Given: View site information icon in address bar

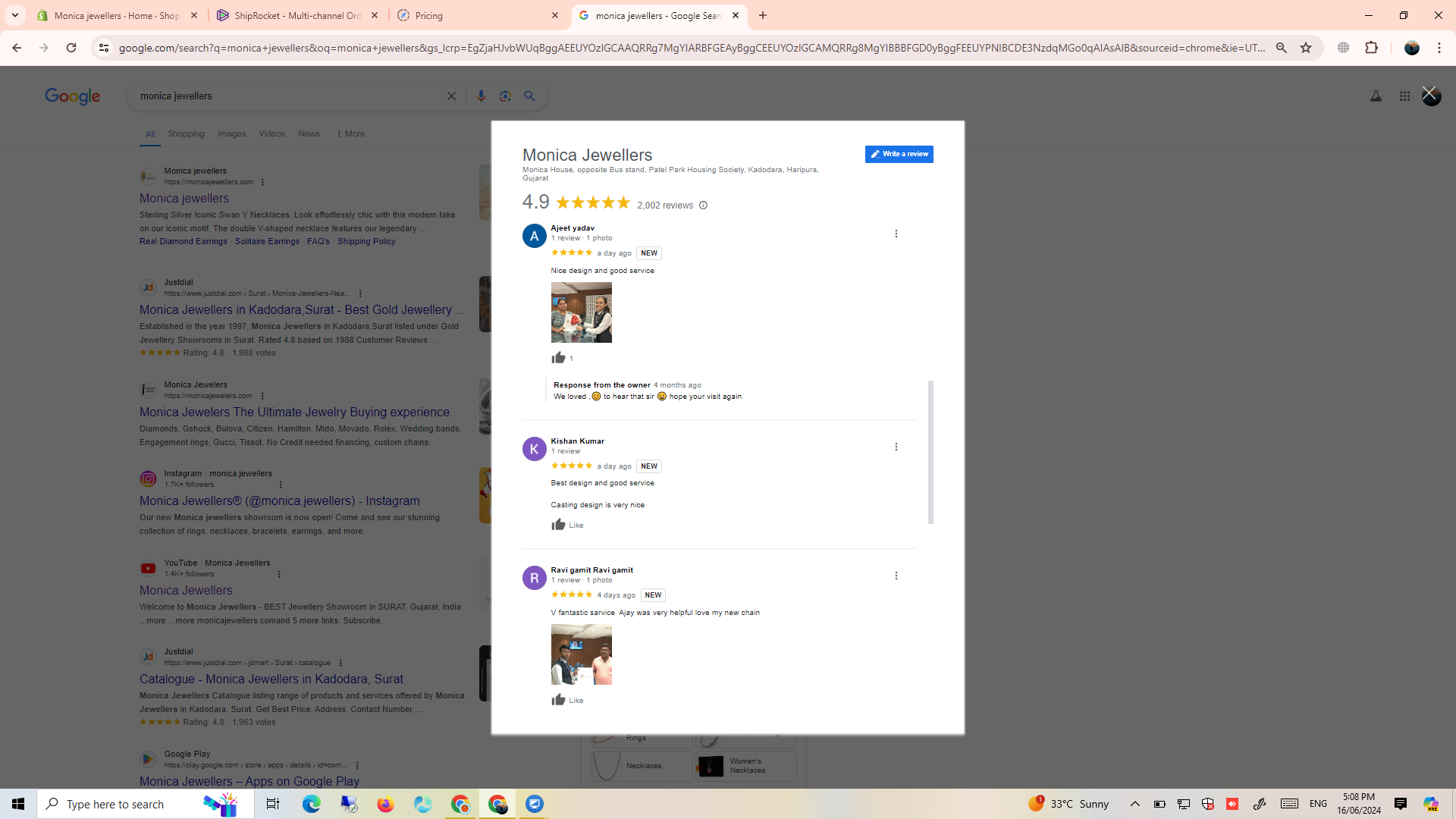Looking at the screenshot, I should (104, 48).
